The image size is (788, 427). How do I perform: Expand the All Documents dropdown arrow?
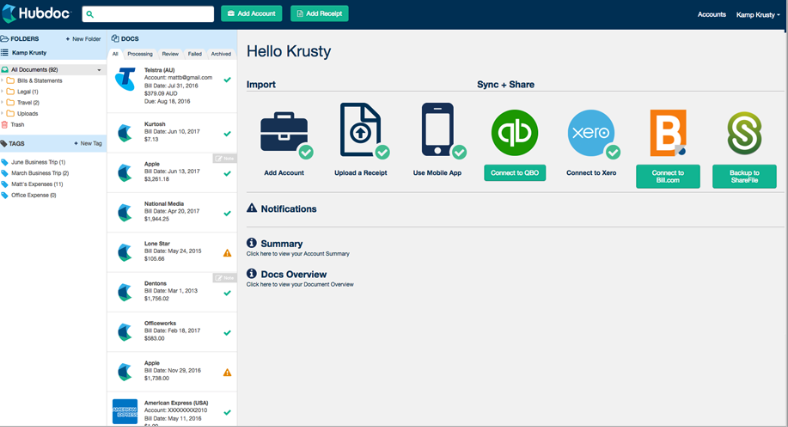tap(99, 70)
